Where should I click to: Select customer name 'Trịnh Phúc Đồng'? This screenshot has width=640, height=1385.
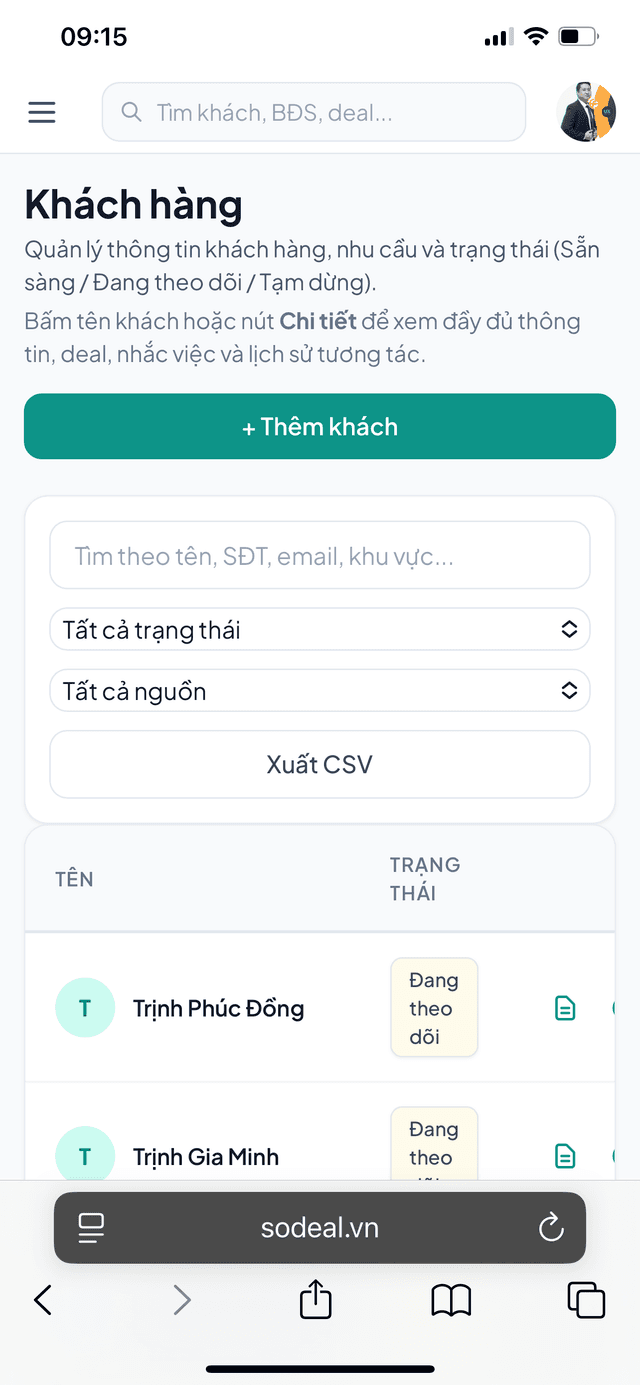point(219,1008)
